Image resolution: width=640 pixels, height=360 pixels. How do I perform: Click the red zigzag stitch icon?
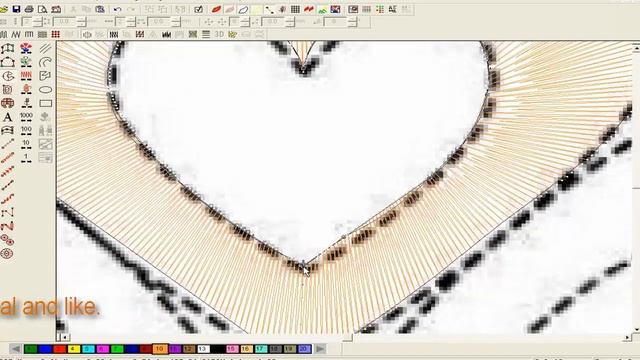point(309,9)
